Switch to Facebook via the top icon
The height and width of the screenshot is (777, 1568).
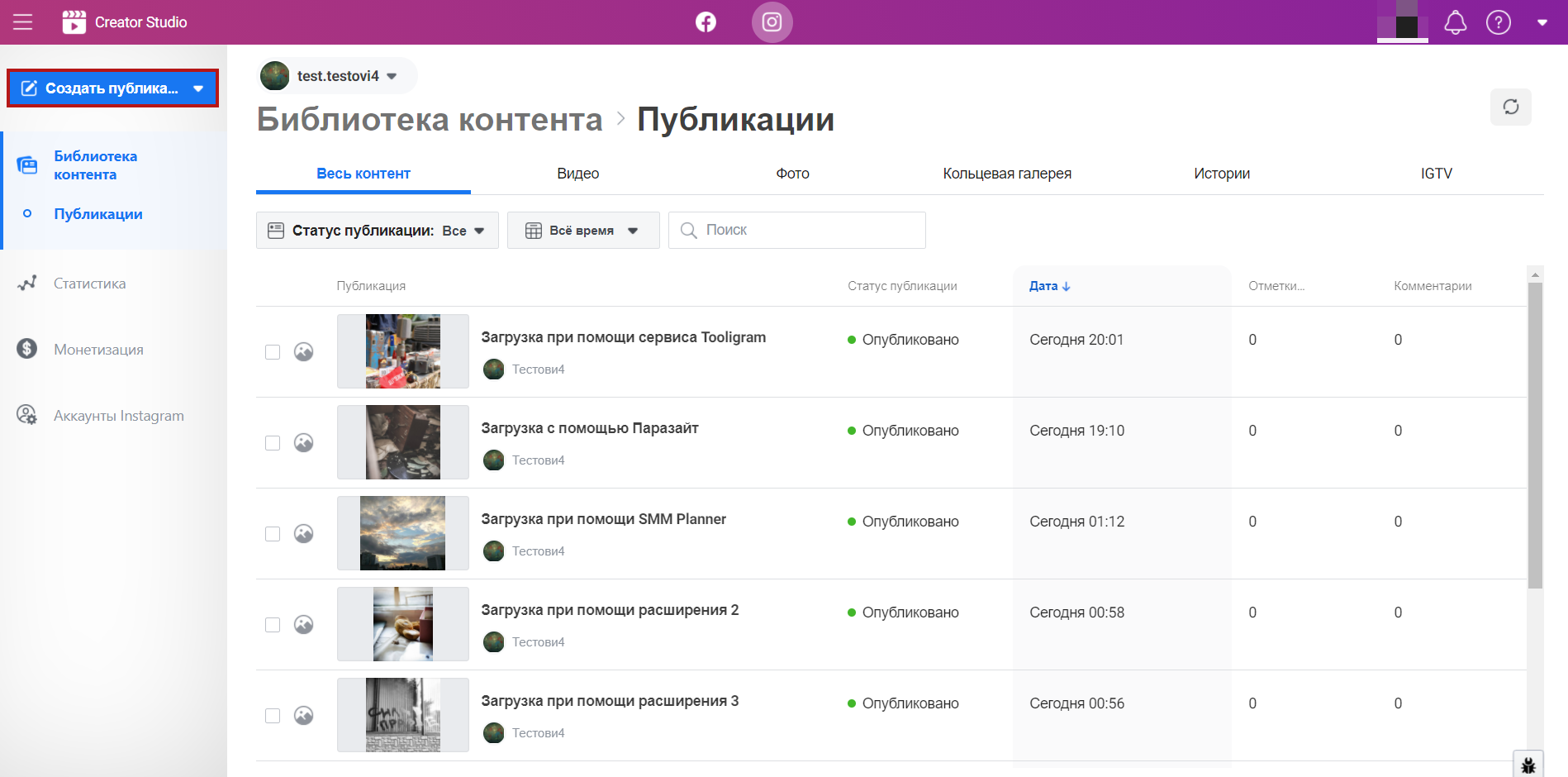pyautogui.click(x=706, y=22)
